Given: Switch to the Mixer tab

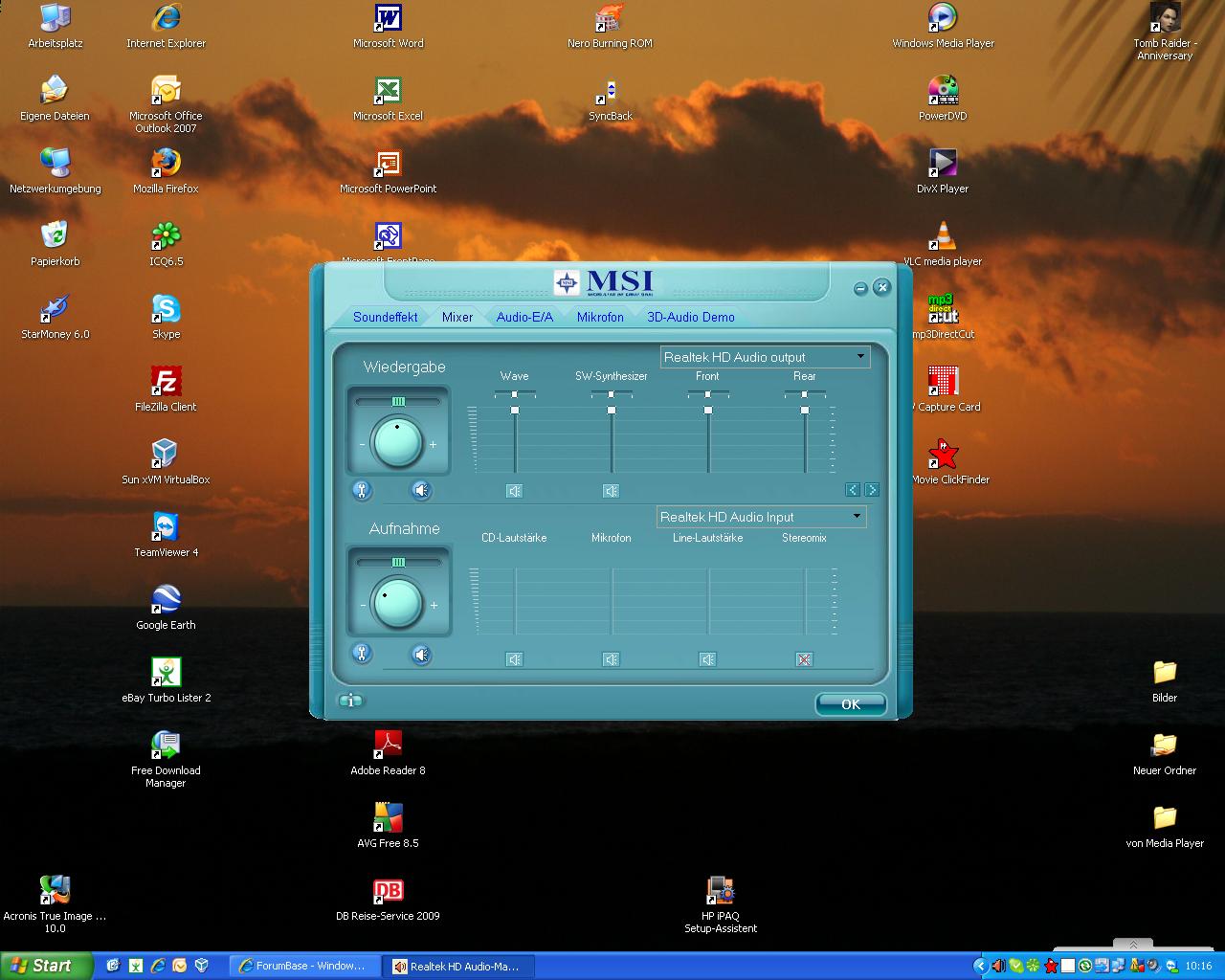Looking at the screenshot, I should [457, 317].
